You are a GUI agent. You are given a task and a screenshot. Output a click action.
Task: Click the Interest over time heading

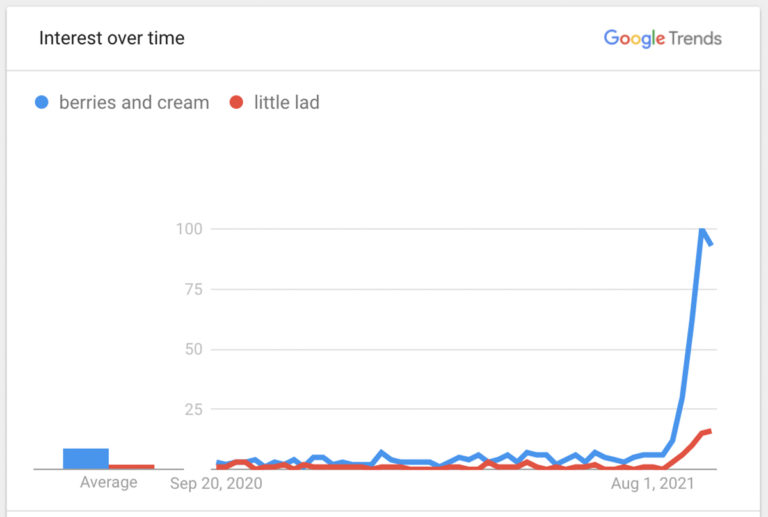point(111,39)
